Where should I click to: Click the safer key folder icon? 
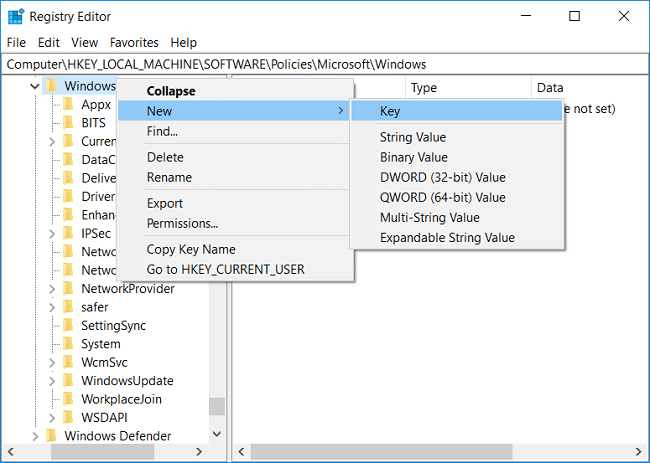pyautogui.click(x=67, y=307)
